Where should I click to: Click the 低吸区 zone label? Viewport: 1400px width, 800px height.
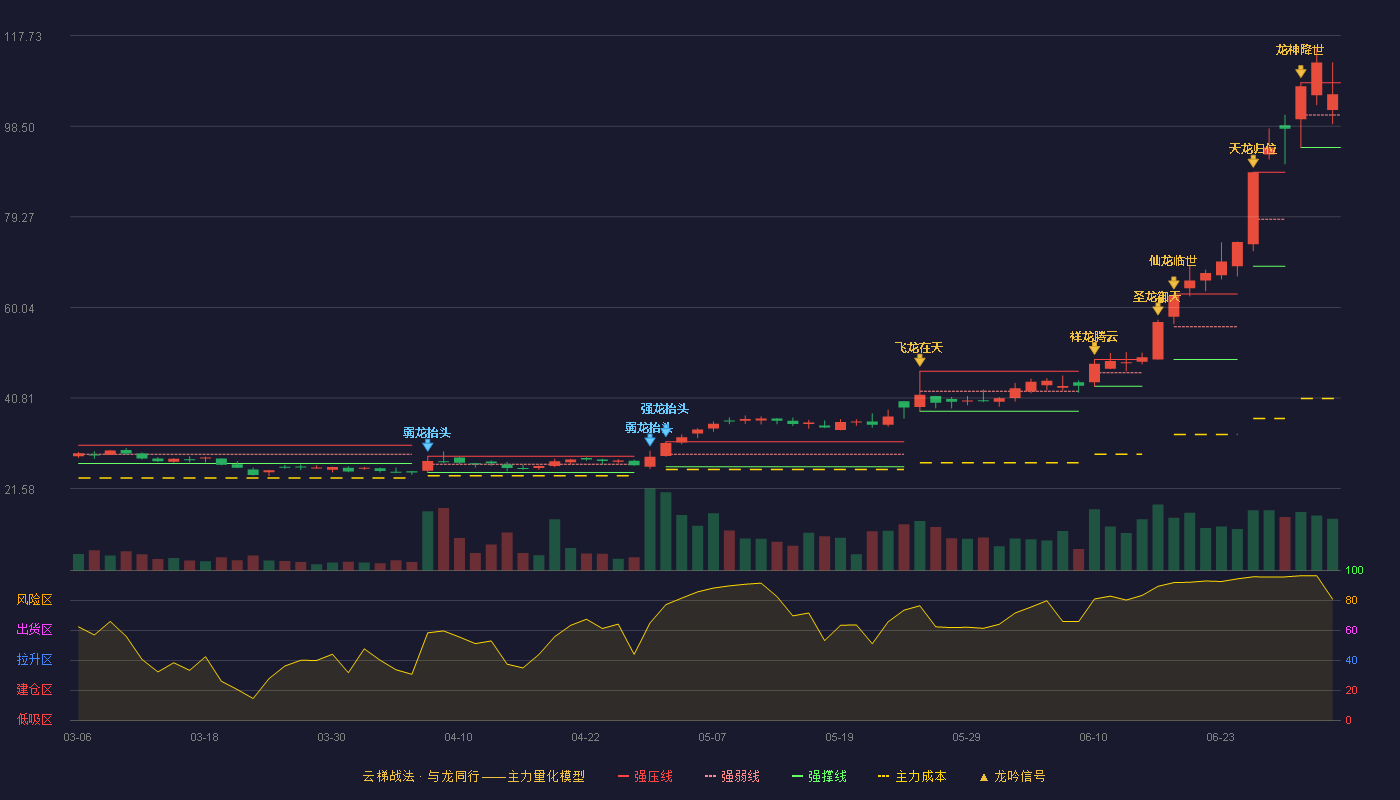(35, 719)
